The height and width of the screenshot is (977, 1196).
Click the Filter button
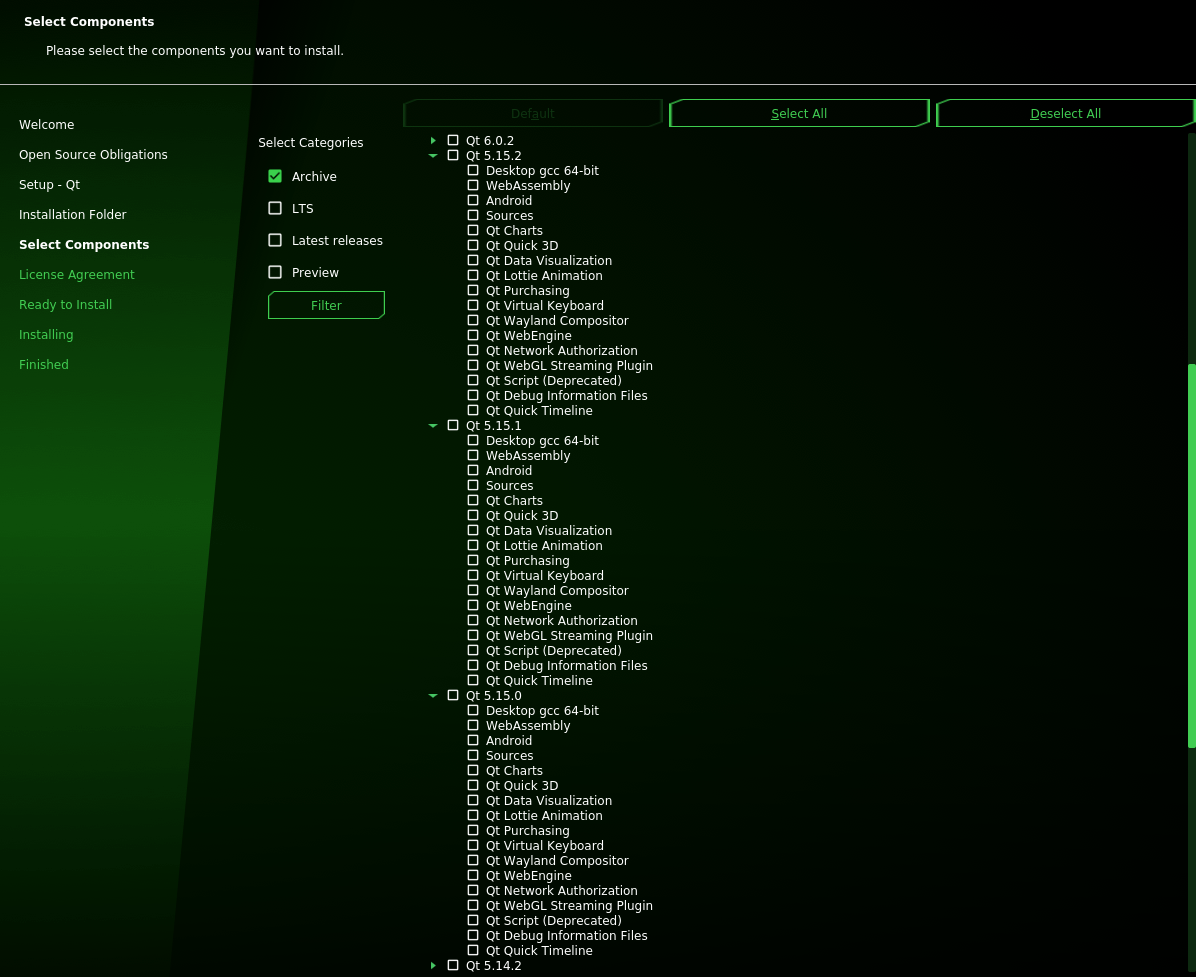326,305
